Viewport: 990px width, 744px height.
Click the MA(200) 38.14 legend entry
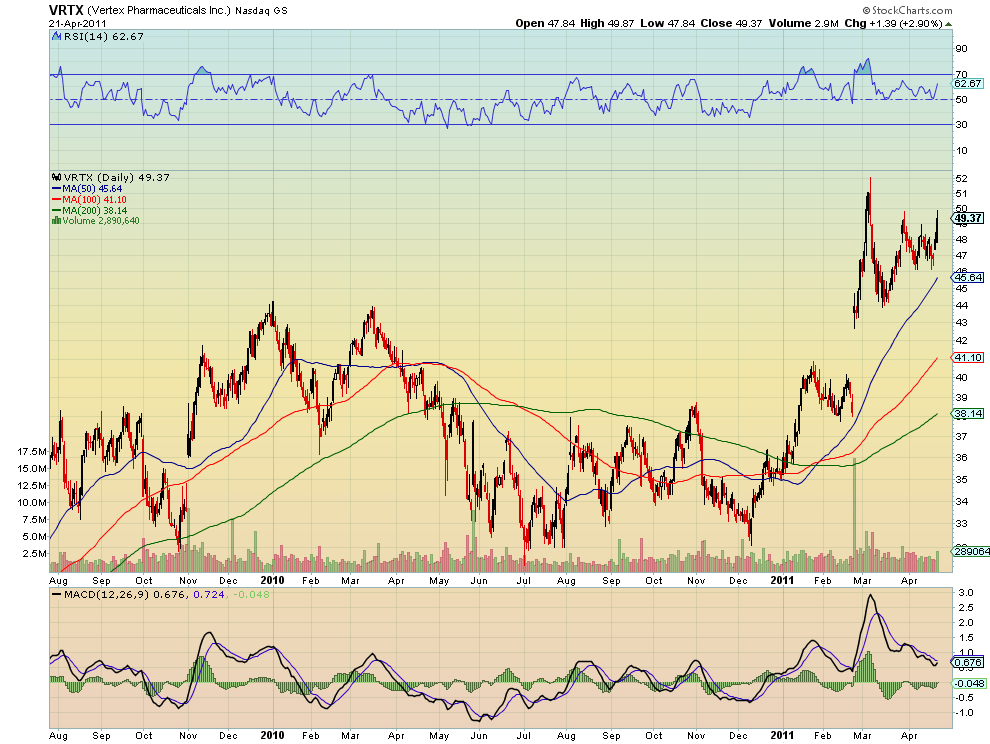[x=90, y=210]
